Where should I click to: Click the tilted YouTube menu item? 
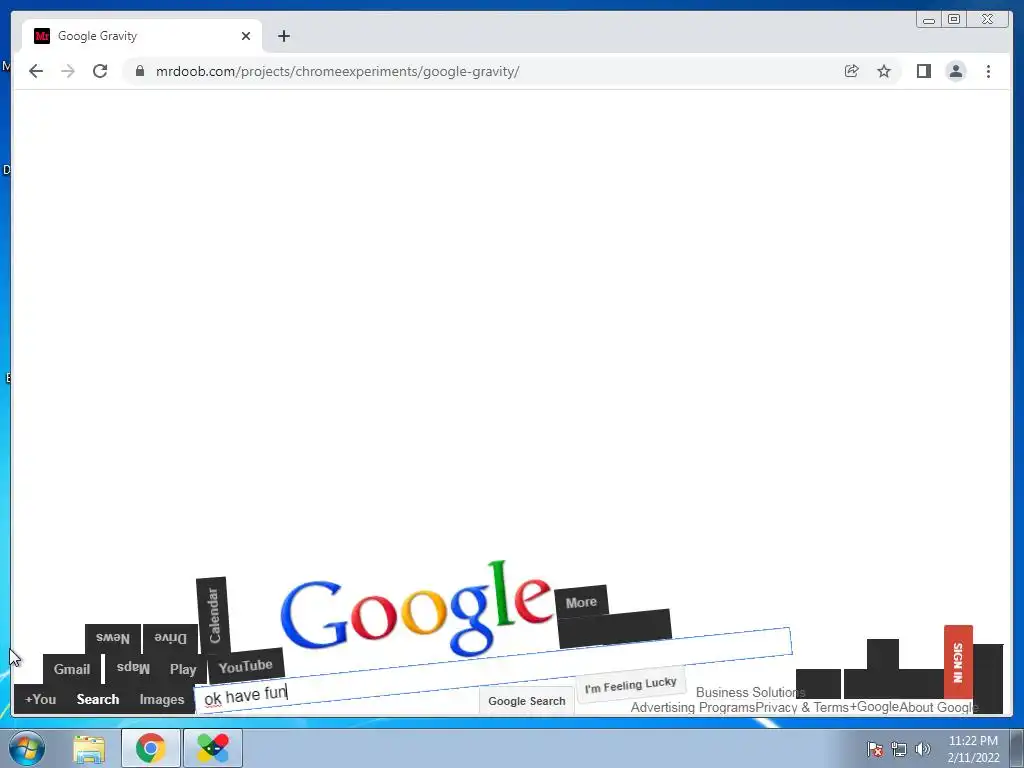click(x=246, y=666)
